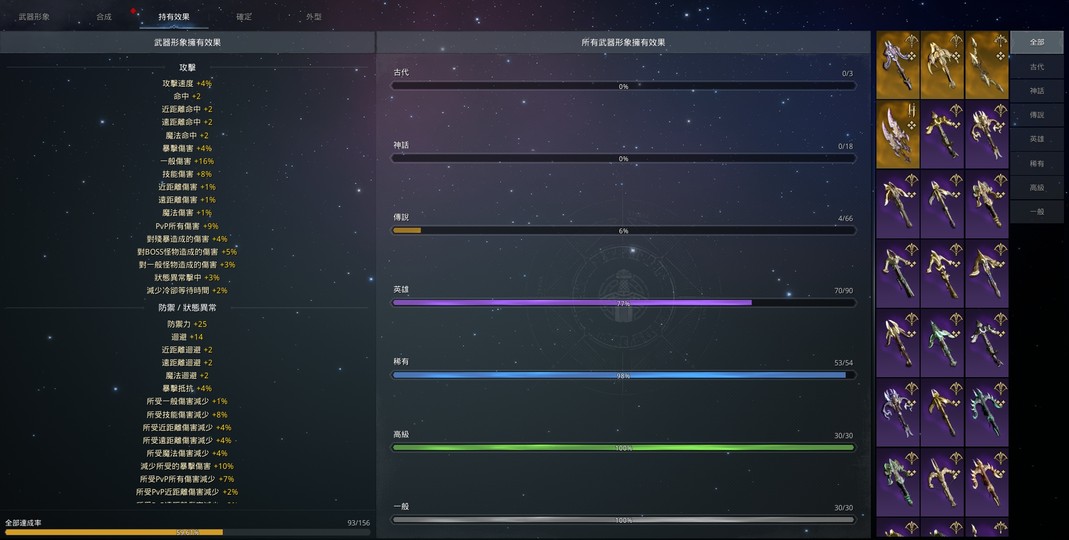Select the purple weapon icon in second row middle
1069x540 pixels.
coord(942,134)
